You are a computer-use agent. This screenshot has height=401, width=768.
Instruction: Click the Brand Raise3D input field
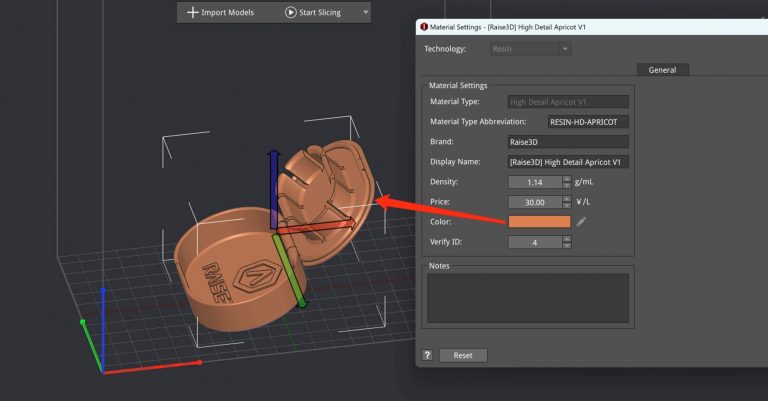(568, 142)
